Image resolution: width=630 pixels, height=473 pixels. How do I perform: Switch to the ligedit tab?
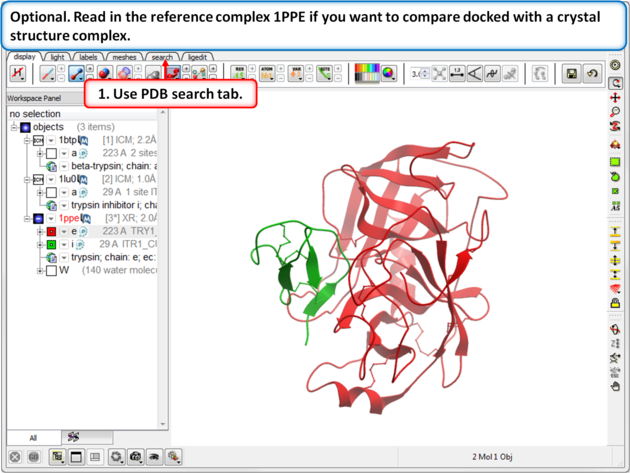195,57
